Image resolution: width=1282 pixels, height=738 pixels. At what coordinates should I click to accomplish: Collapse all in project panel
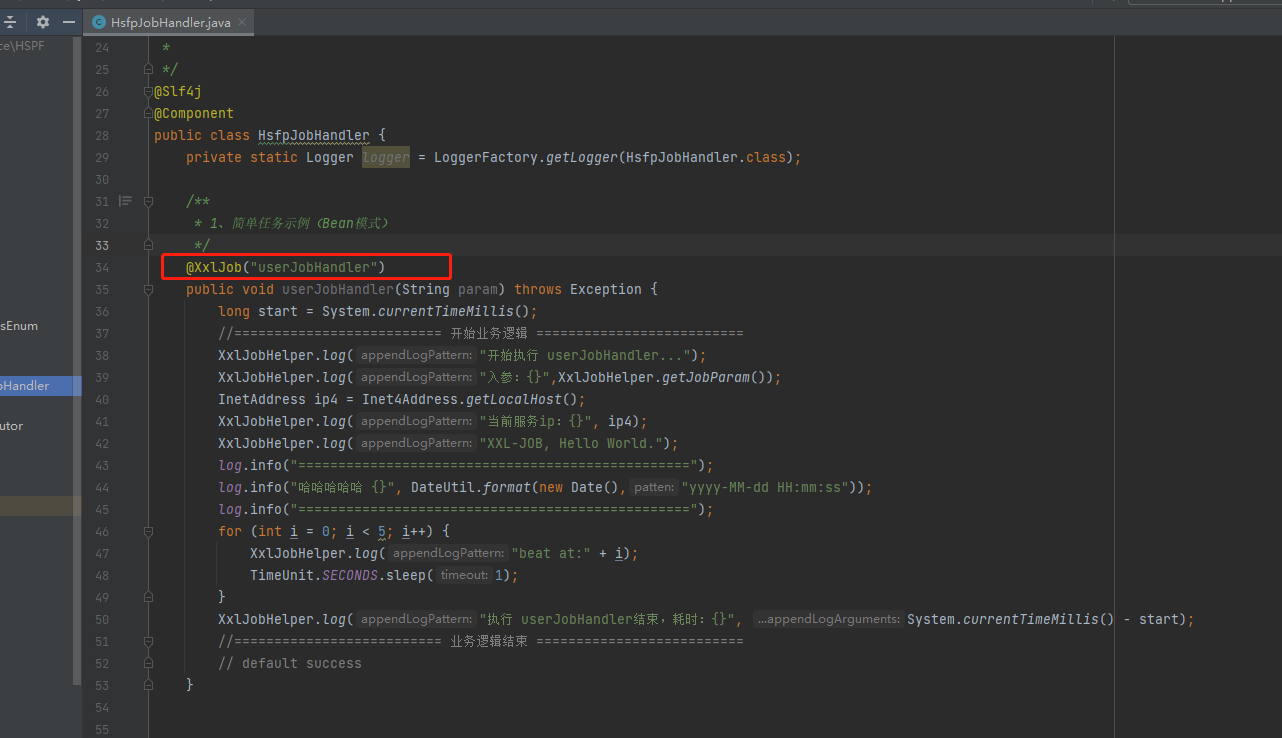point(10,22)
